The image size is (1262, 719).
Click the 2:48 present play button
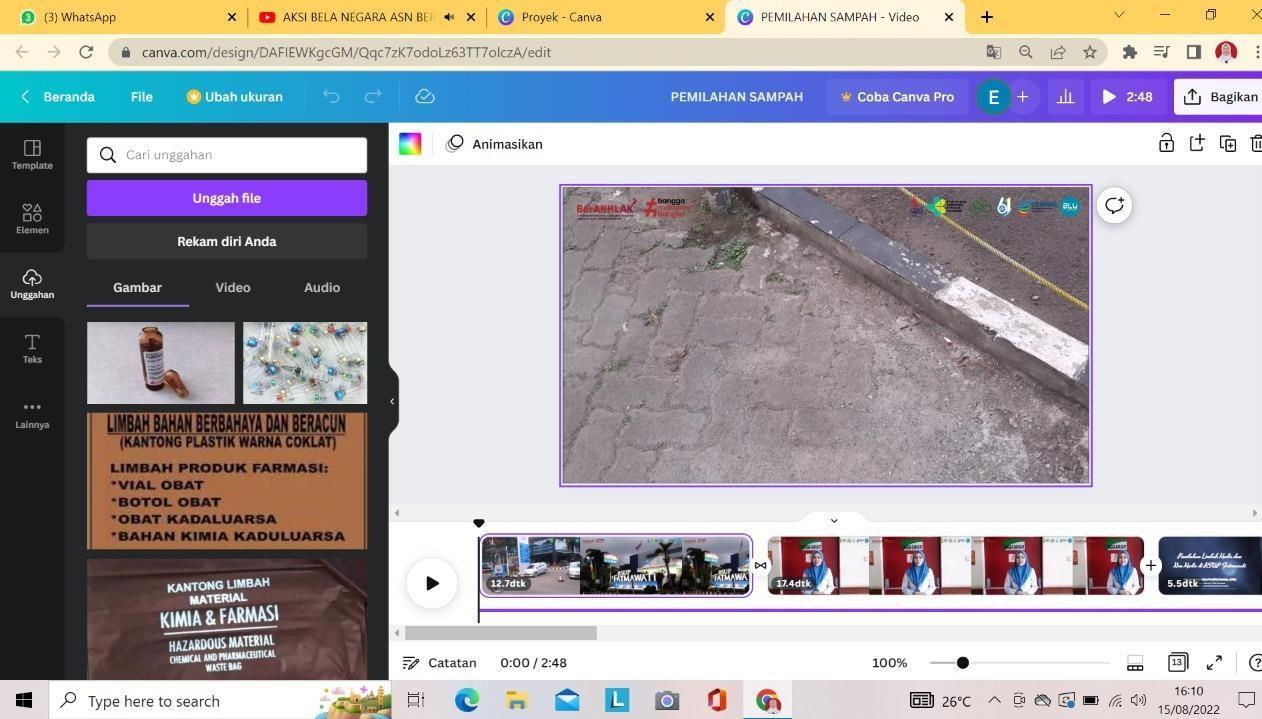click(x=1127, y=97)
